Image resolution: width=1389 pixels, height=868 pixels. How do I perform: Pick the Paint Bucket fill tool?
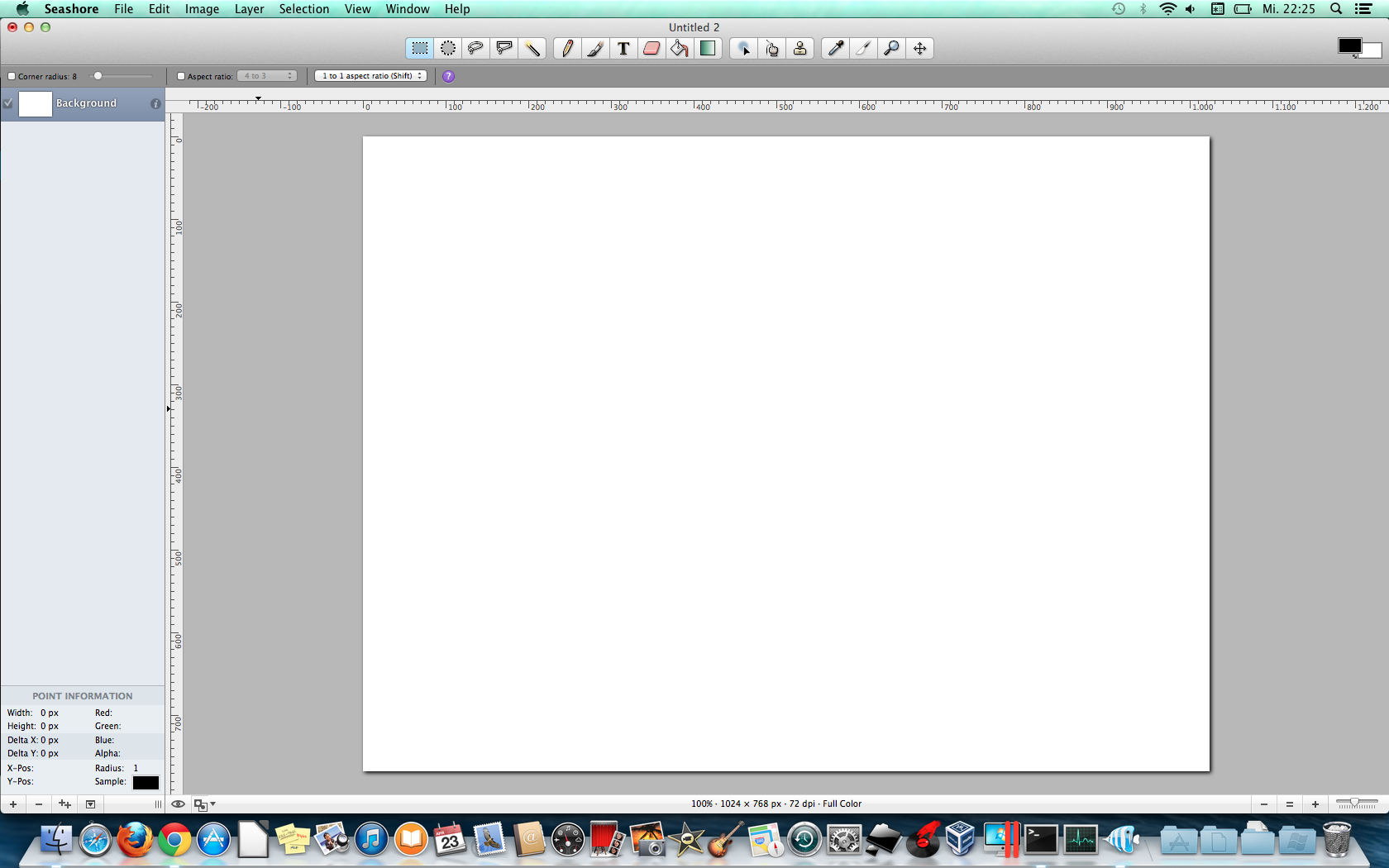[679, 49]
